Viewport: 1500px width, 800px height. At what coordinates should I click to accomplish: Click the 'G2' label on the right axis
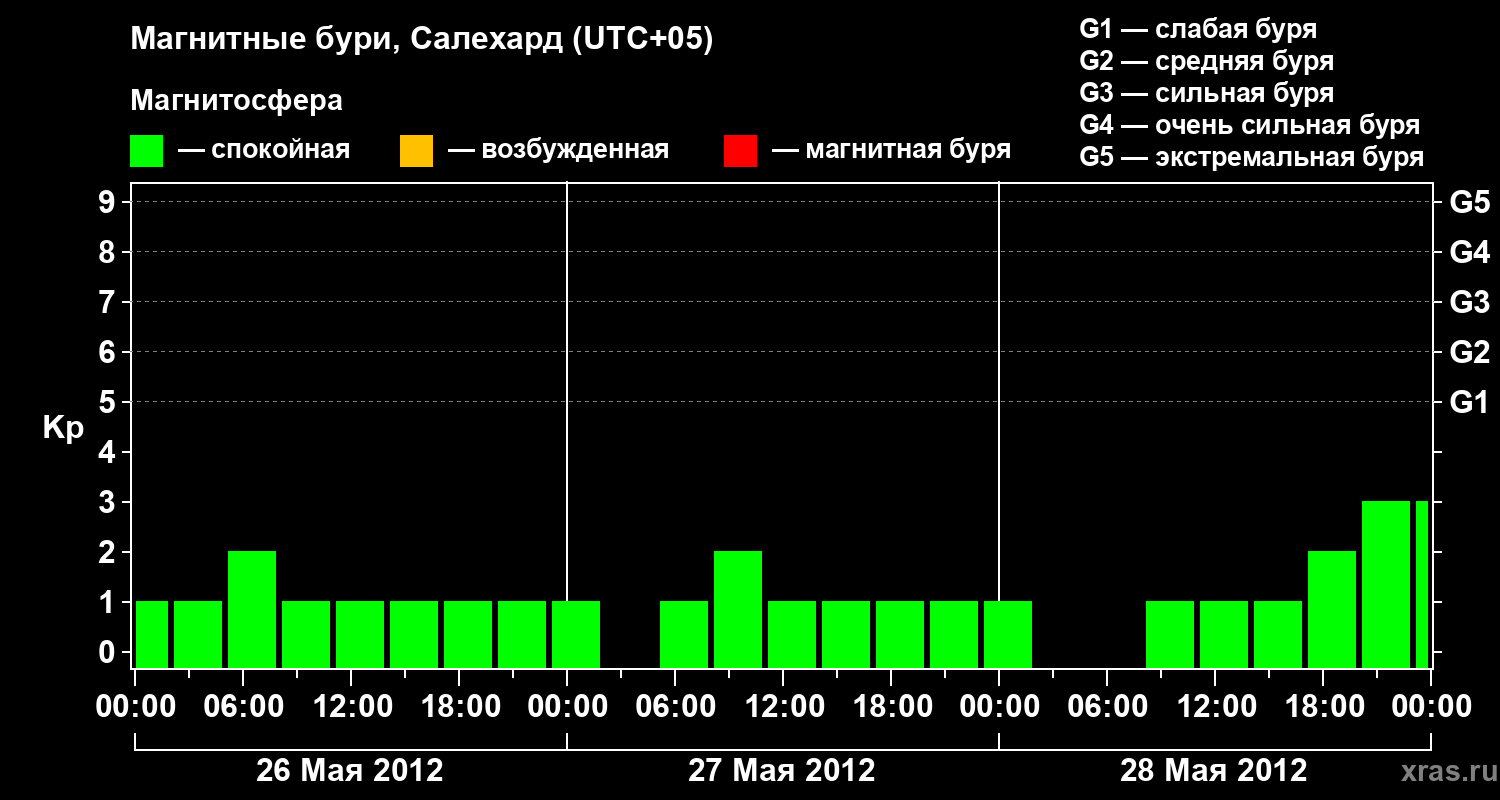click(1469, 352)
